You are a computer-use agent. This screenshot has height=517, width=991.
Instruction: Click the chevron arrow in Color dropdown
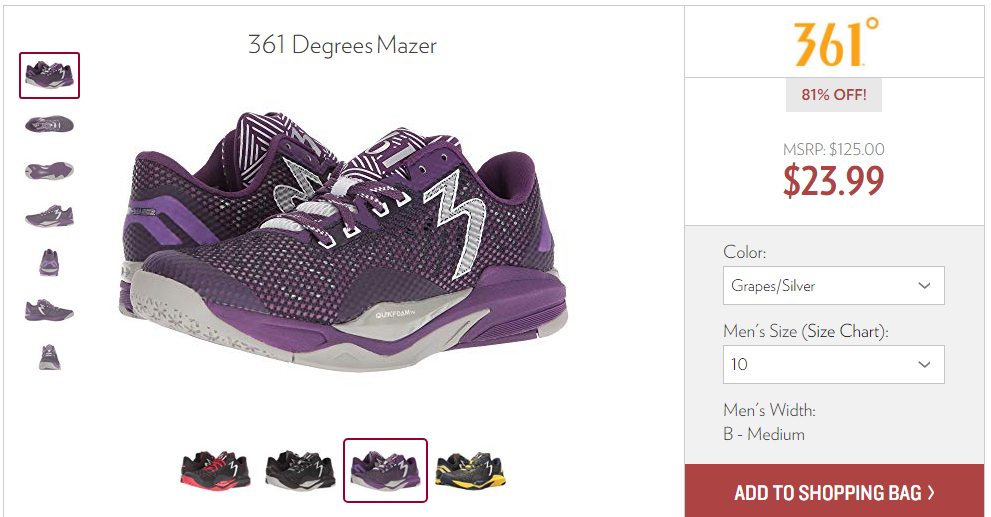(x=924, y=286)
